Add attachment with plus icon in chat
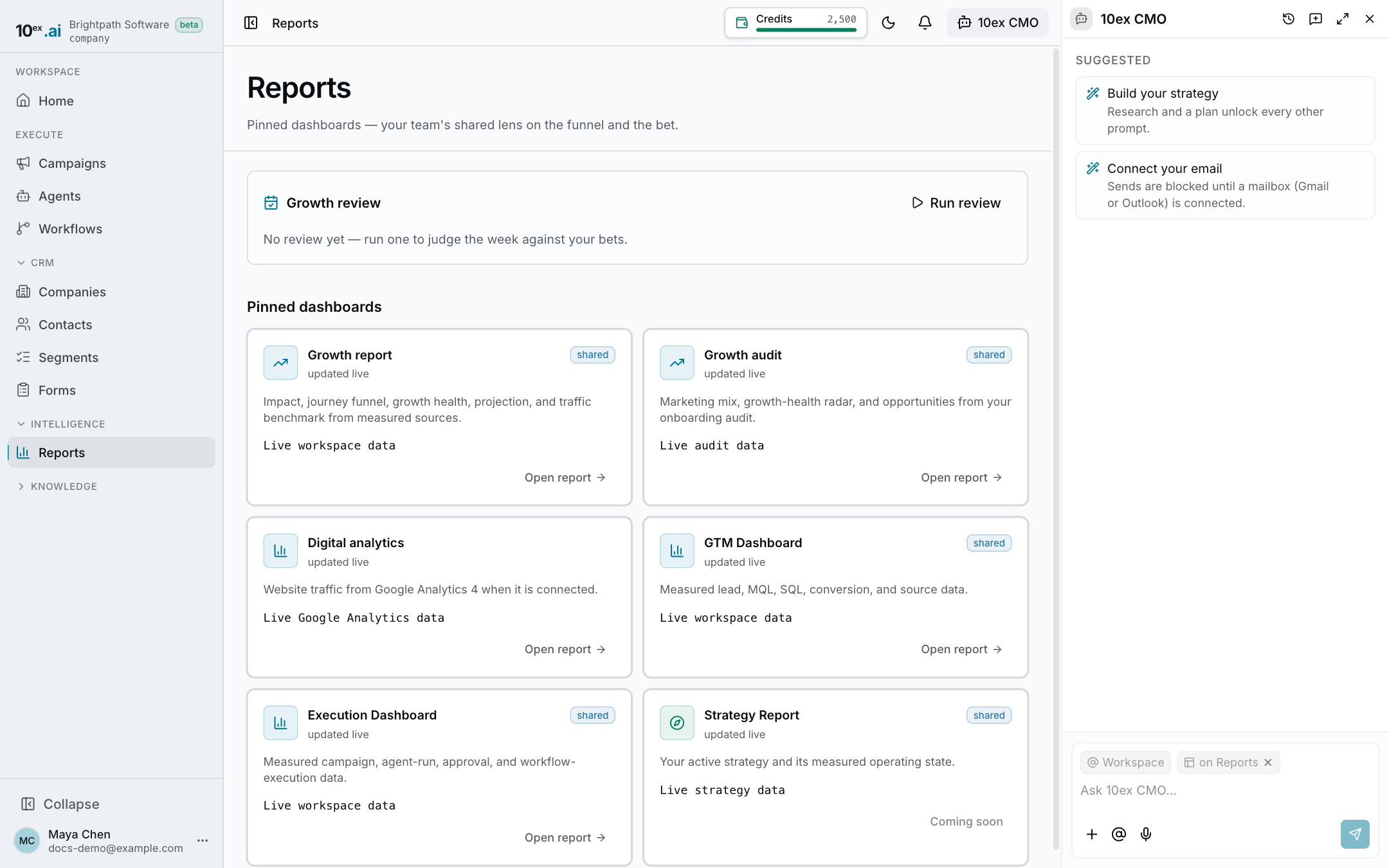 click(1092, 834)
